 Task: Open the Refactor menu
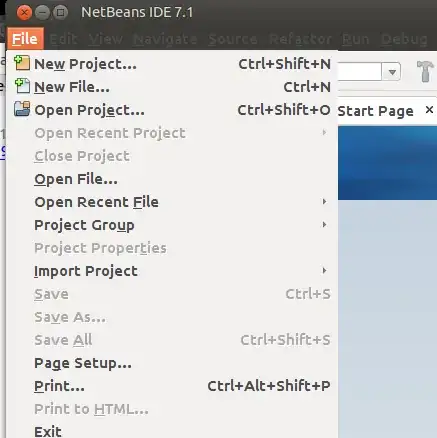(300, 39)
